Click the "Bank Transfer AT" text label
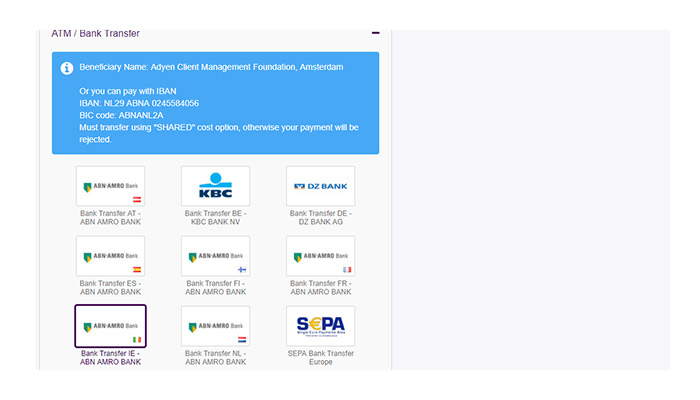The height and width of the screenshot is (400, 700). 110,212
